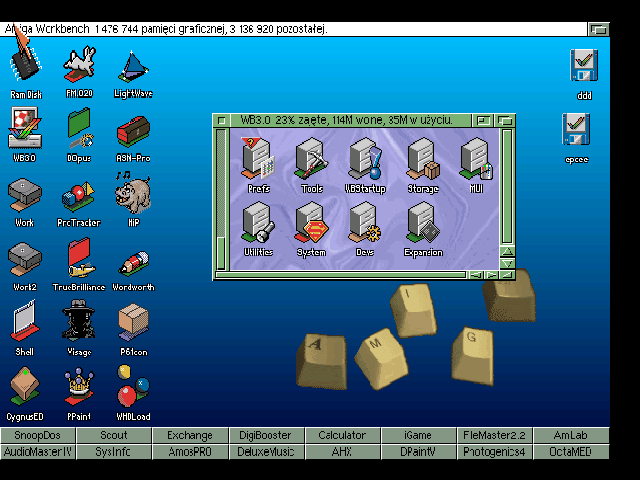Click the Workbench screen depth gadget
640x480 pixels.
pos(598,29)
